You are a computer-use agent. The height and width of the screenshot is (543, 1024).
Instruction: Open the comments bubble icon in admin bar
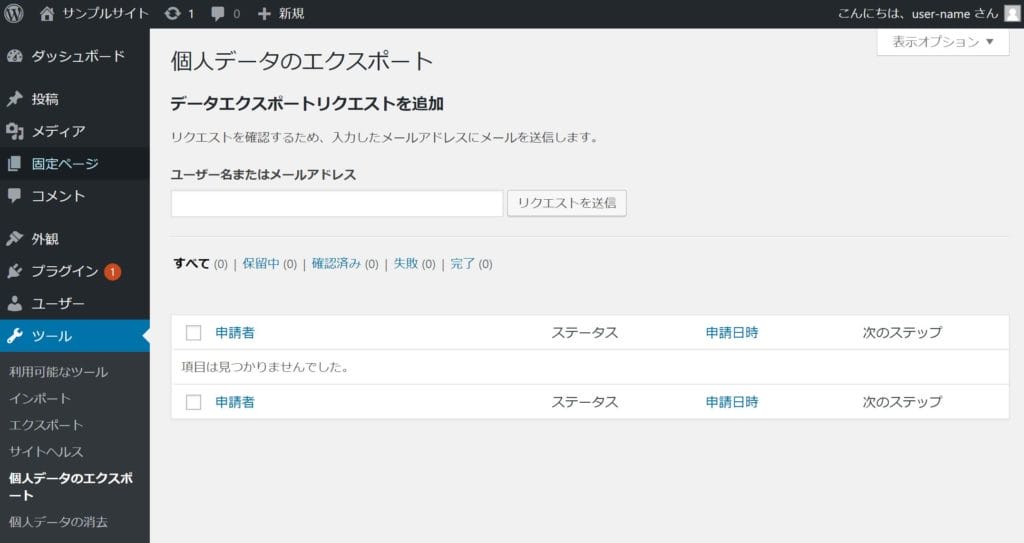(x=217, y=14)
